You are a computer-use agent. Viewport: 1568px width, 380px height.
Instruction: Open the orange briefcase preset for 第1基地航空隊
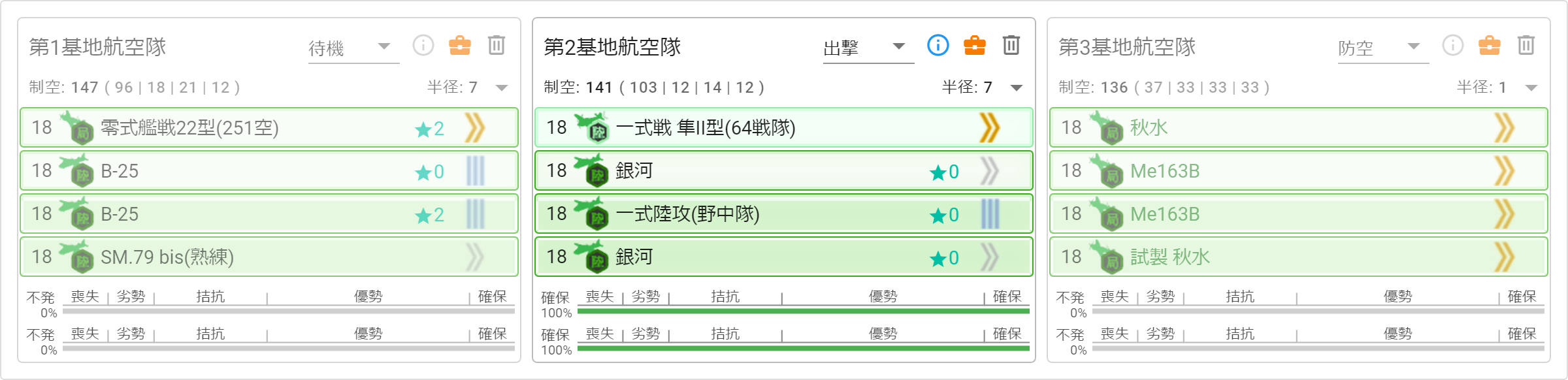coord(460,46)
